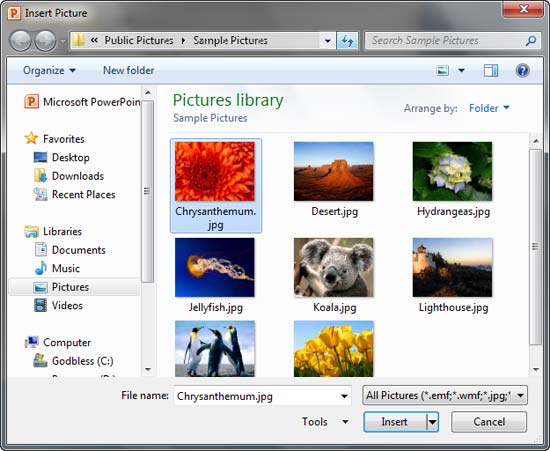550x451 pixels.
Task: Click the file list scroll down arrow
Action: (536, 369)
